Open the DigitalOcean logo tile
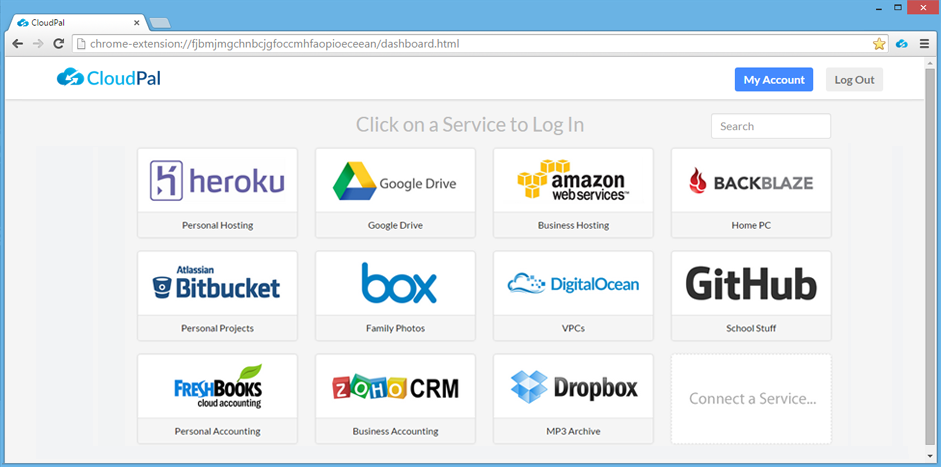Image resolution: width=941 pixels, height=467 pixels. click(x=573, y=284)
